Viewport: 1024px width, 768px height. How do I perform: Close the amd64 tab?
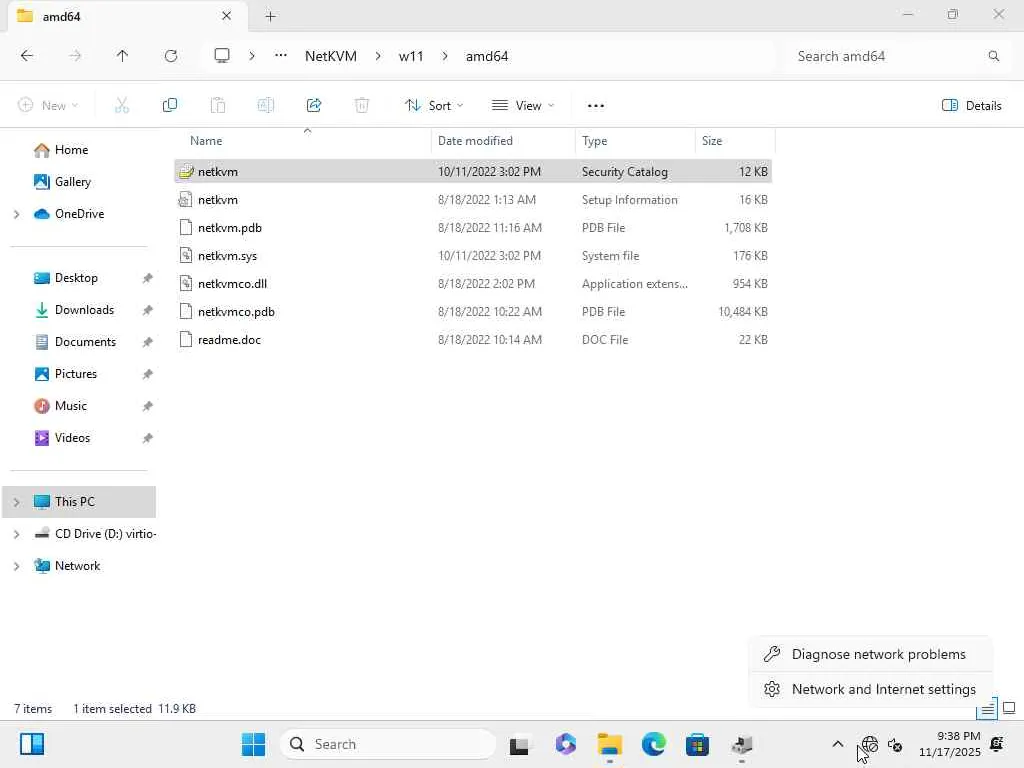[227, 16]
